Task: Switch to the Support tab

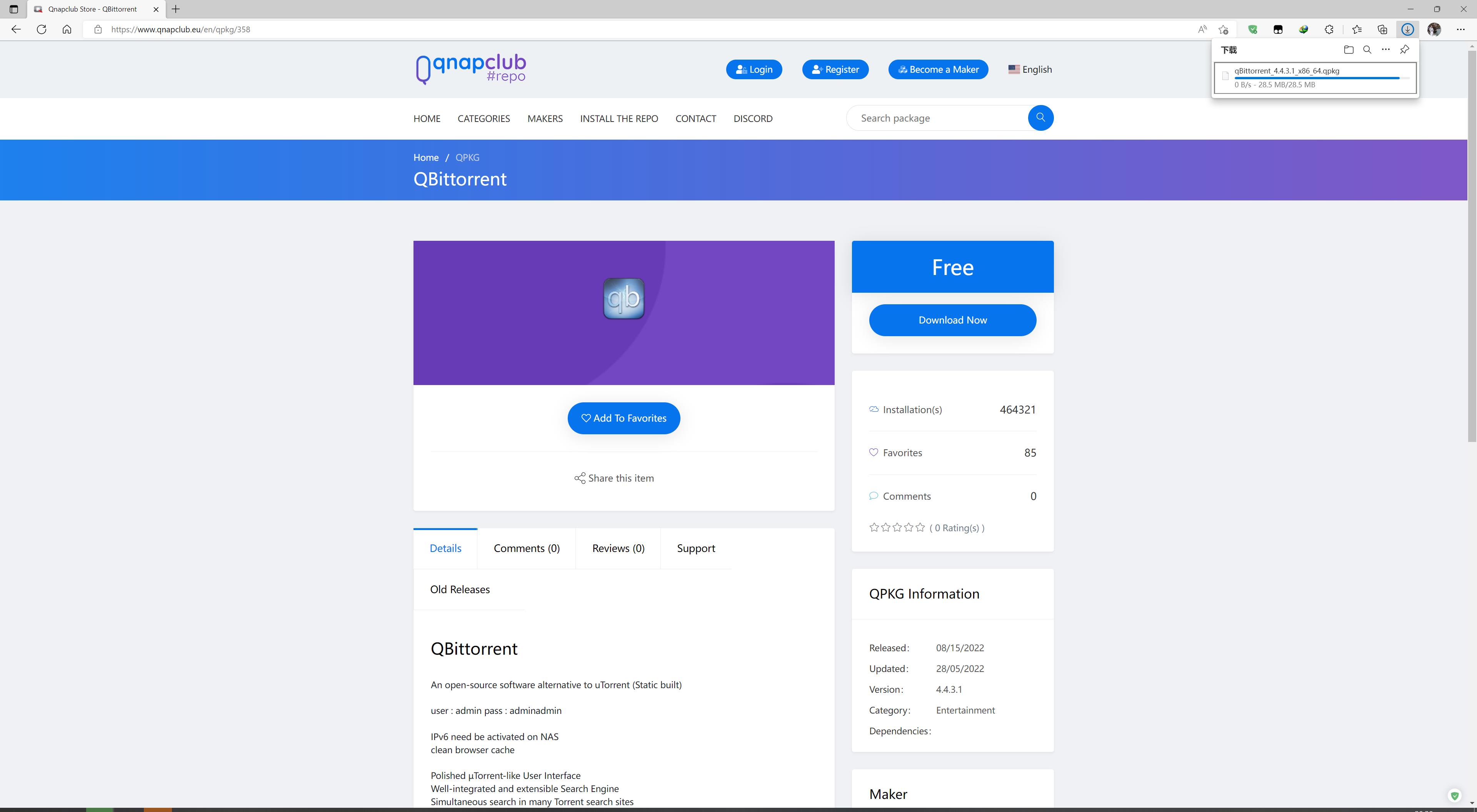Action: point(696,548)
